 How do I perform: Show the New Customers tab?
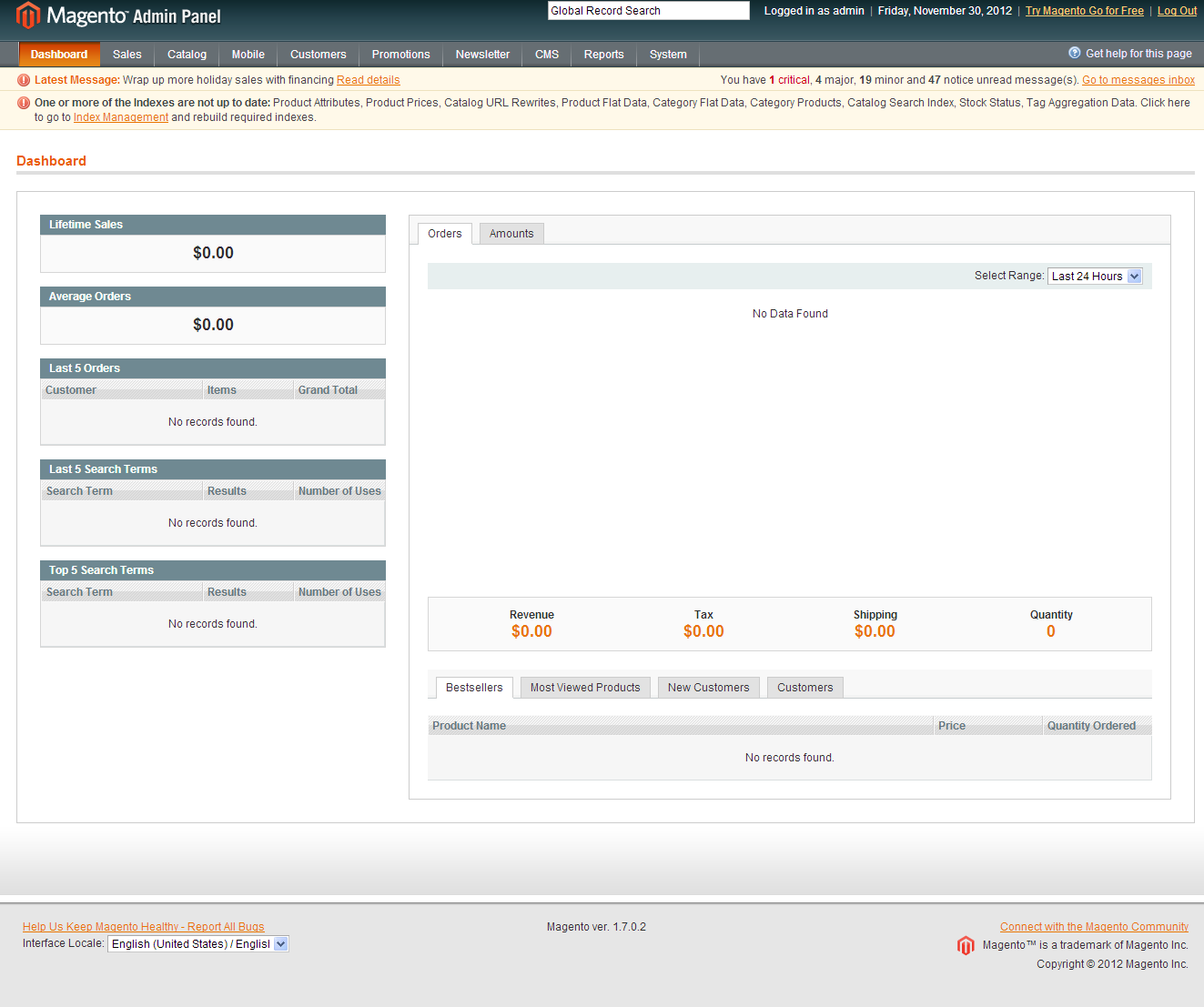tap(708, 688)
